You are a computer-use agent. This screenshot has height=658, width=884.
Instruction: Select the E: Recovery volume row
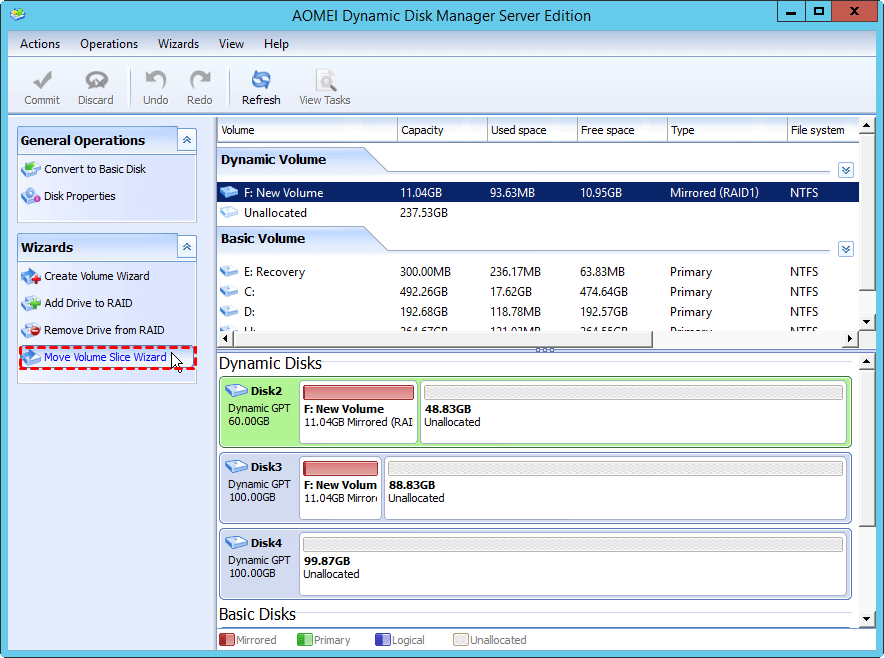click(275, 272)
